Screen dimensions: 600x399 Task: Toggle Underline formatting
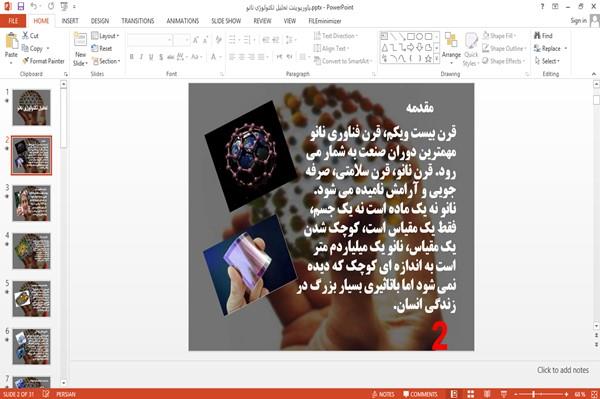click(x=151, y=57)
